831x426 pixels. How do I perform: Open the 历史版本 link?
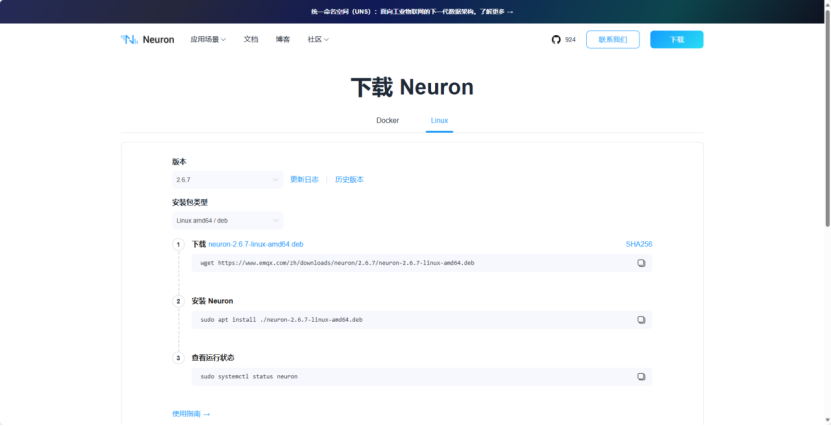click(349, 180)
